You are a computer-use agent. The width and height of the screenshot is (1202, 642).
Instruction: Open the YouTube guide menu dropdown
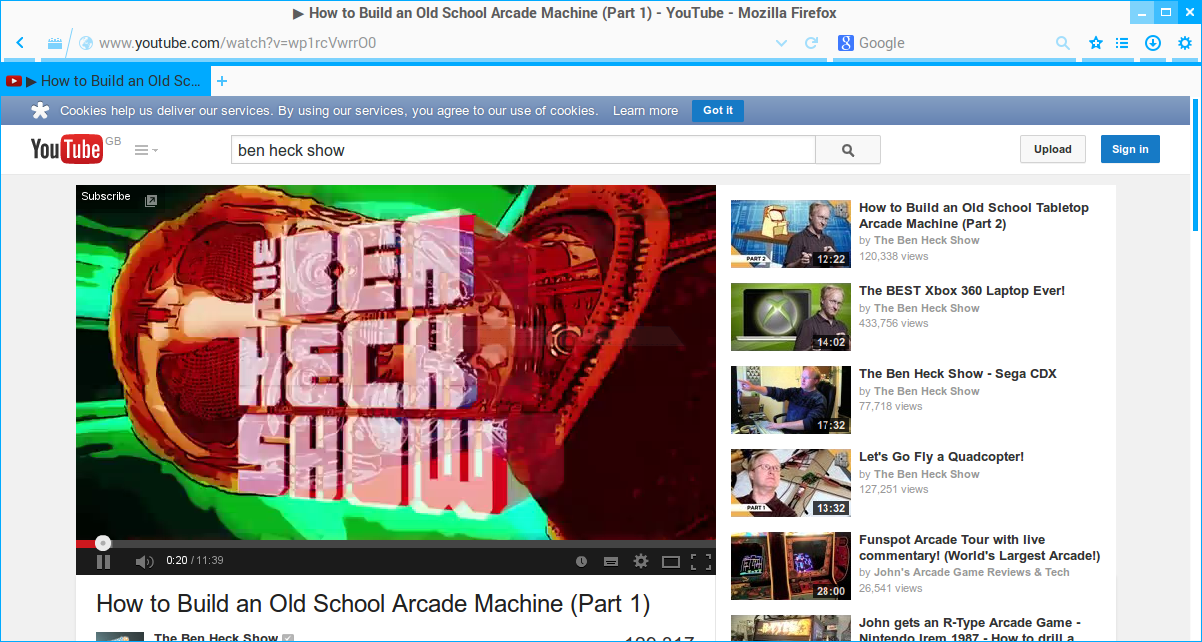point(146,150)
